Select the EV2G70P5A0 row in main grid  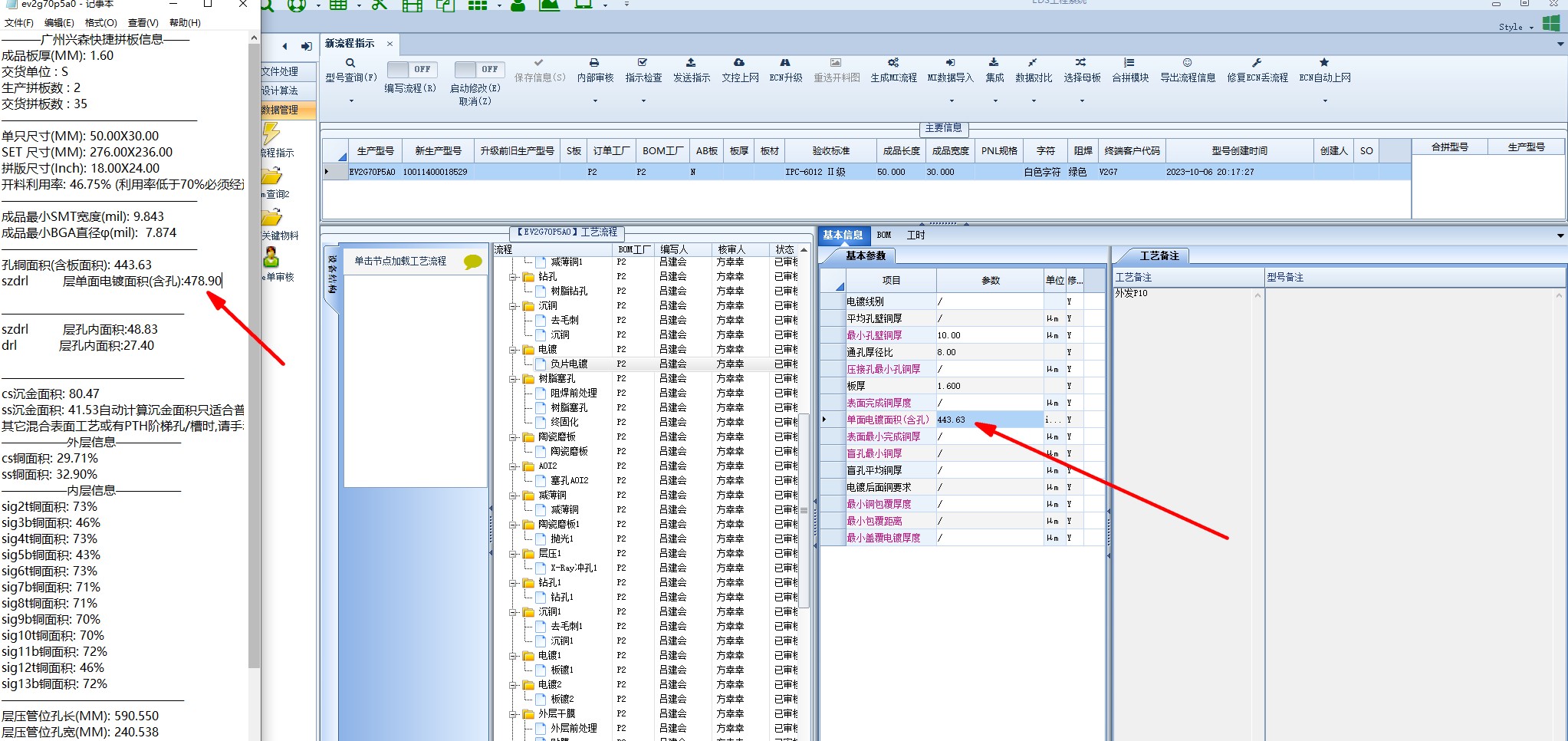(x=866, y=173)
